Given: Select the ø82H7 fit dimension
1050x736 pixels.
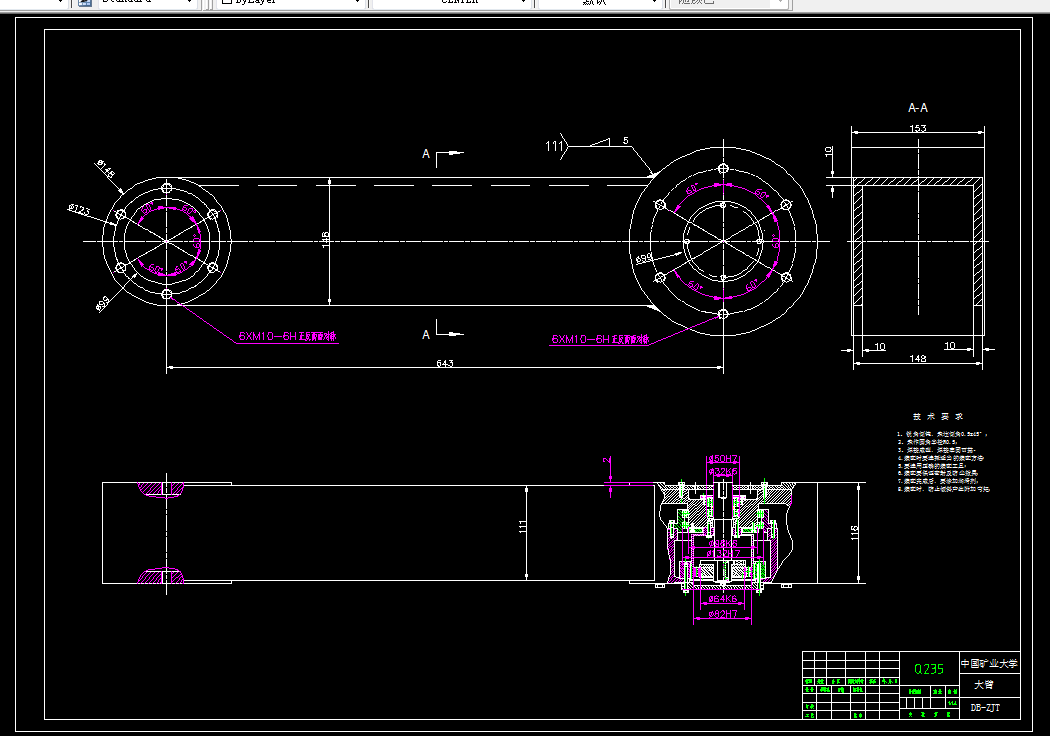Looking at the screenshot, I should pos(723,613).
